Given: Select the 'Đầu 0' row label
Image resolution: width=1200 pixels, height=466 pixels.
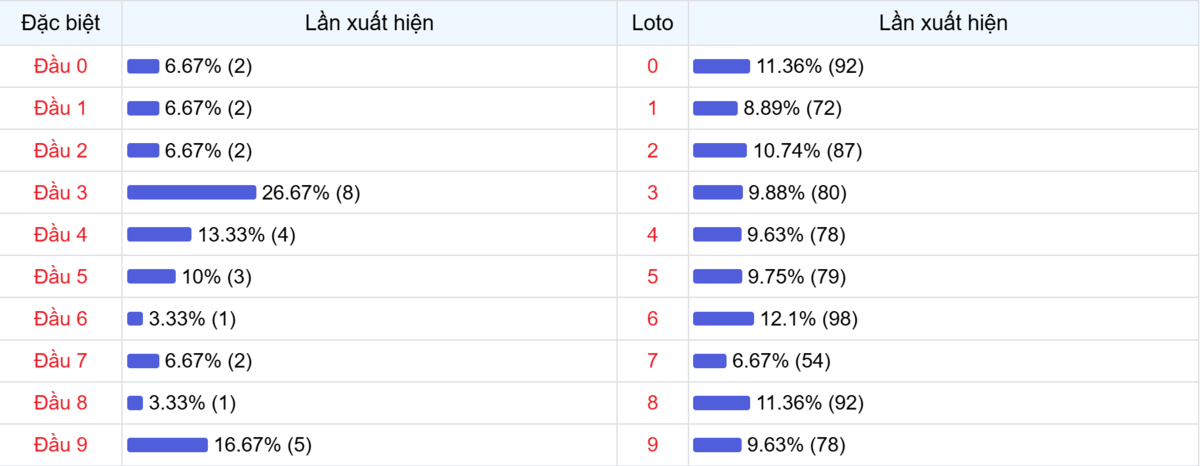Looking at the screenshot, I should tap(60, 67).
